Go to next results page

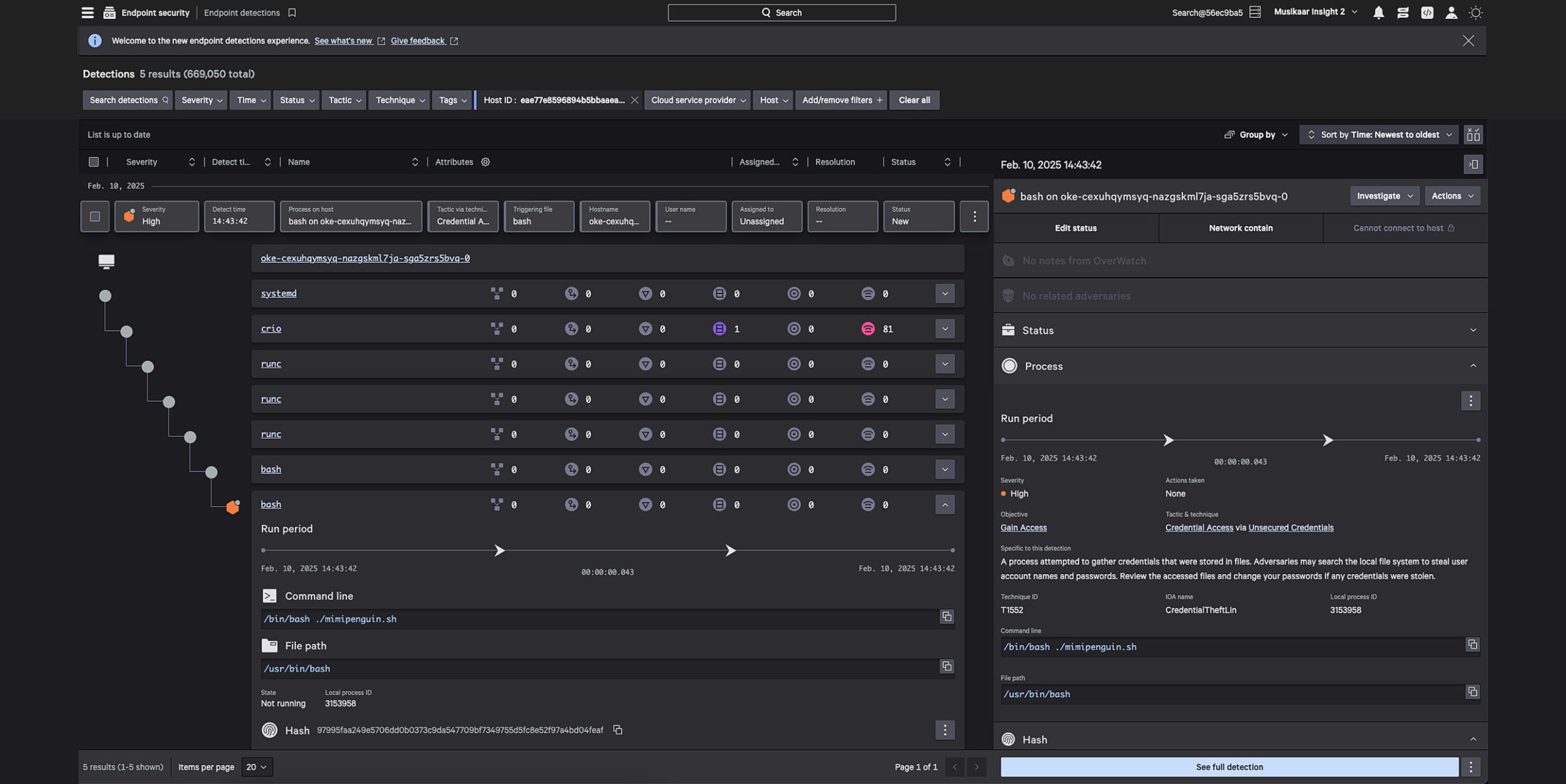click(x=976, y=767)
